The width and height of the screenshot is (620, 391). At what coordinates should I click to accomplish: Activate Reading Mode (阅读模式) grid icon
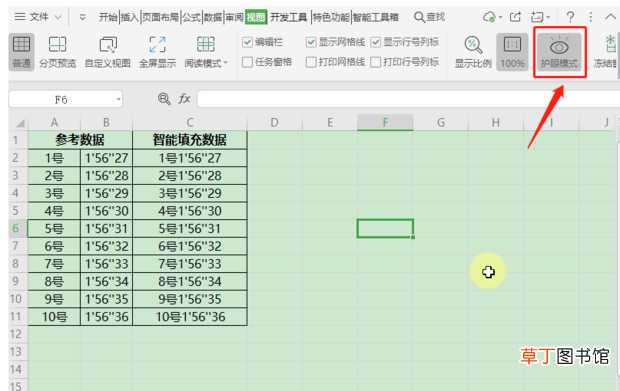206,44
